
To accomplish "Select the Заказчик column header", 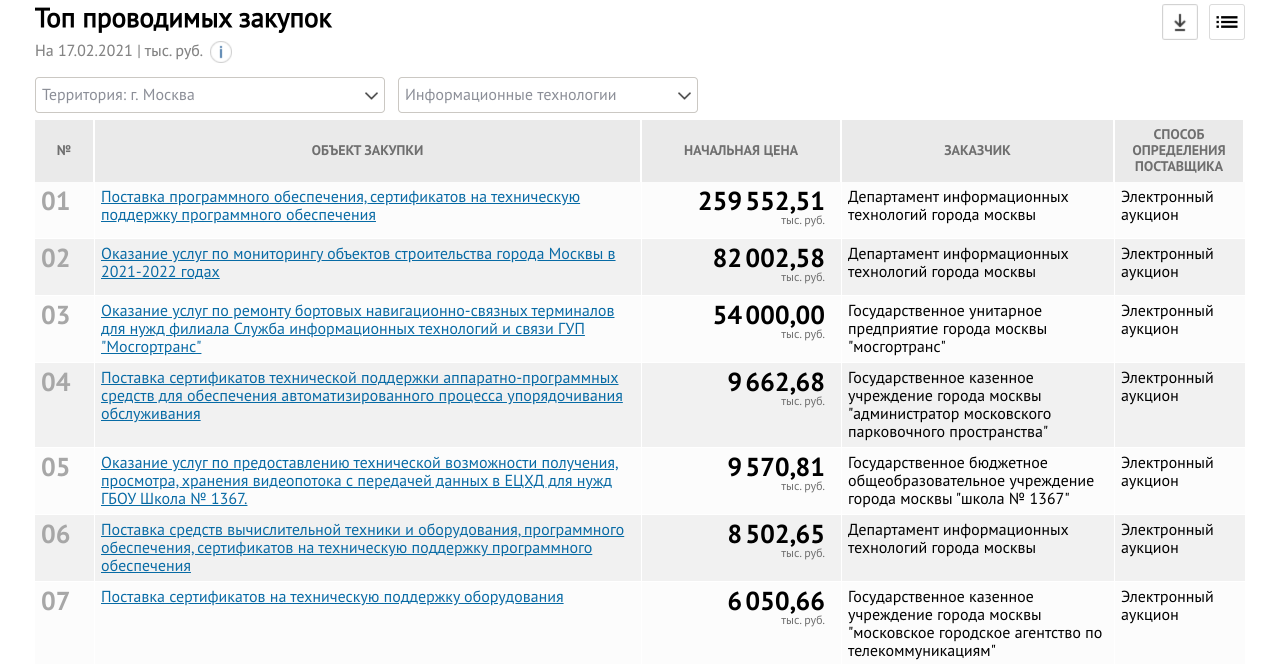I will [977, 151].
